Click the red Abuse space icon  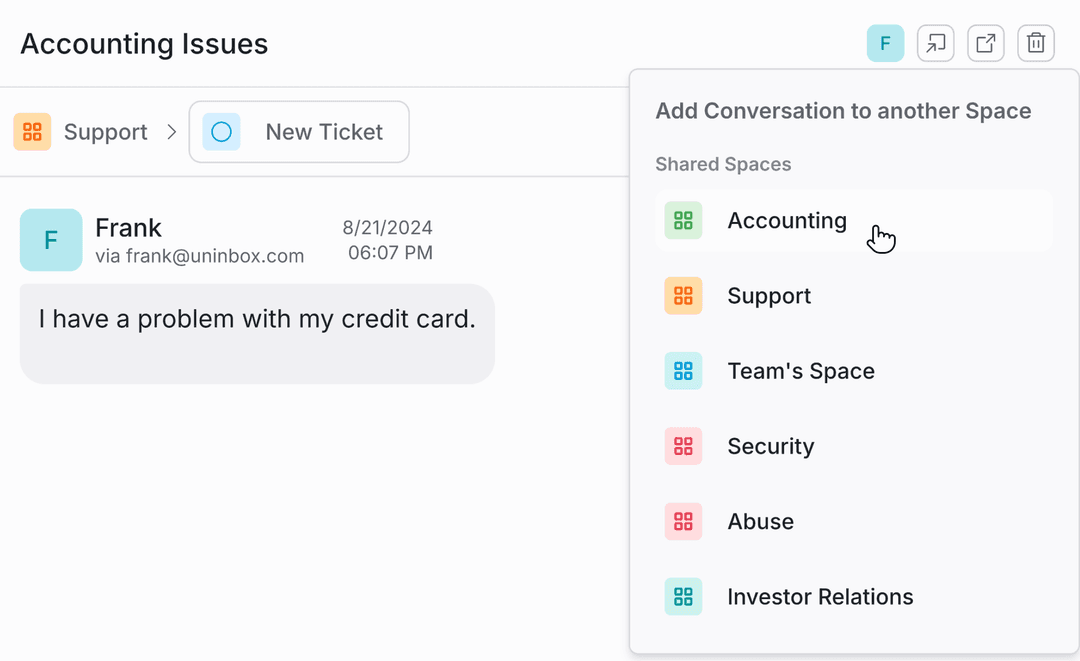pos(683,521)
